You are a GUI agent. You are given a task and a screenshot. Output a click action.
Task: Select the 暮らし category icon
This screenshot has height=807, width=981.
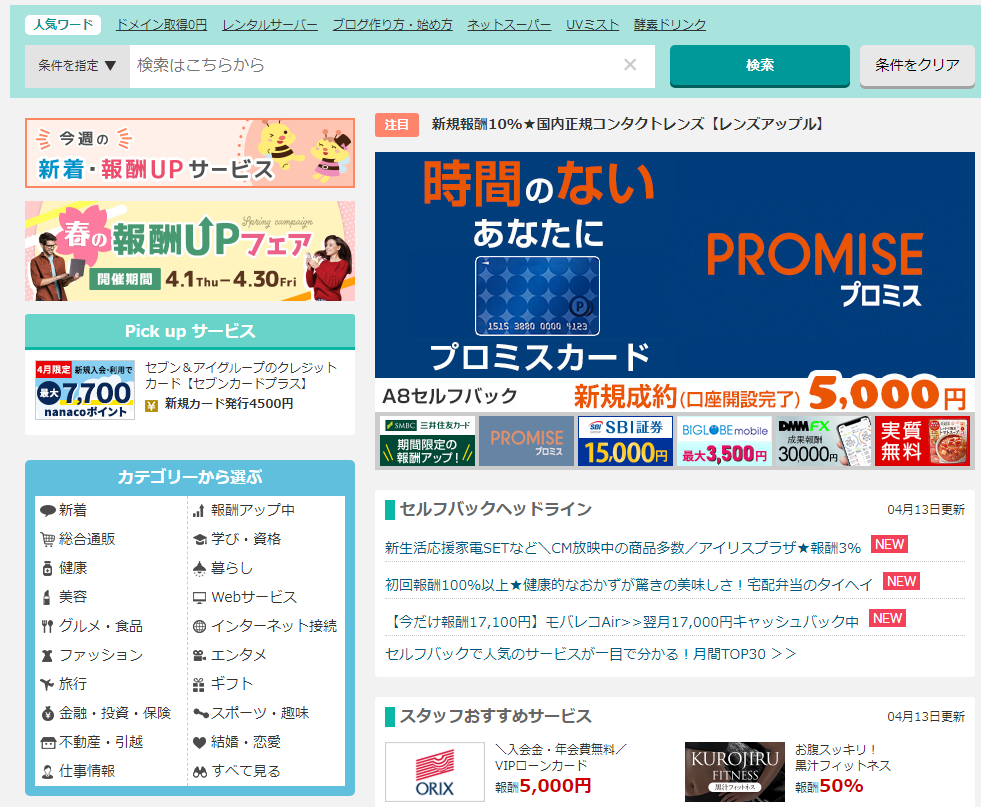click(200, 568)
